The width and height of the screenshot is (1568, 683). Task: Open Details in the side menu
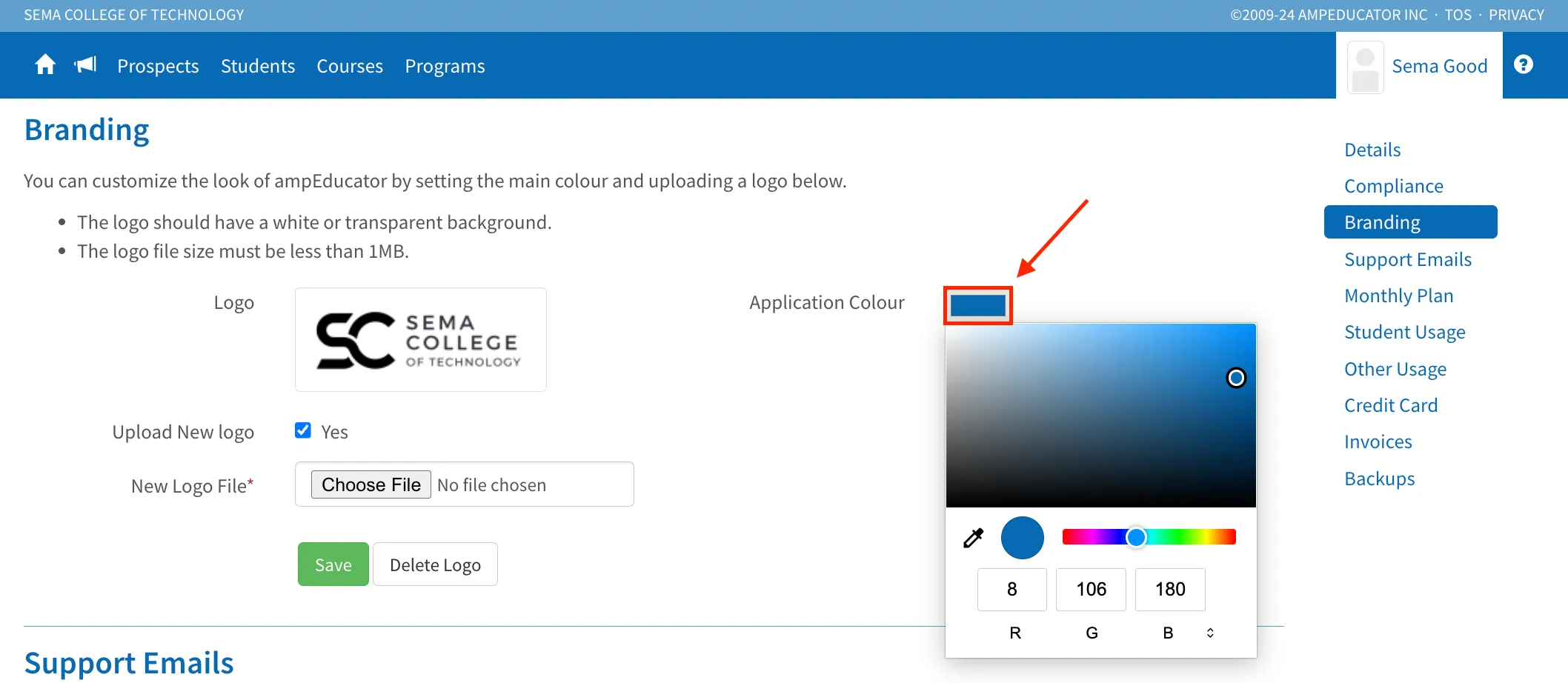coord(1372,150)
